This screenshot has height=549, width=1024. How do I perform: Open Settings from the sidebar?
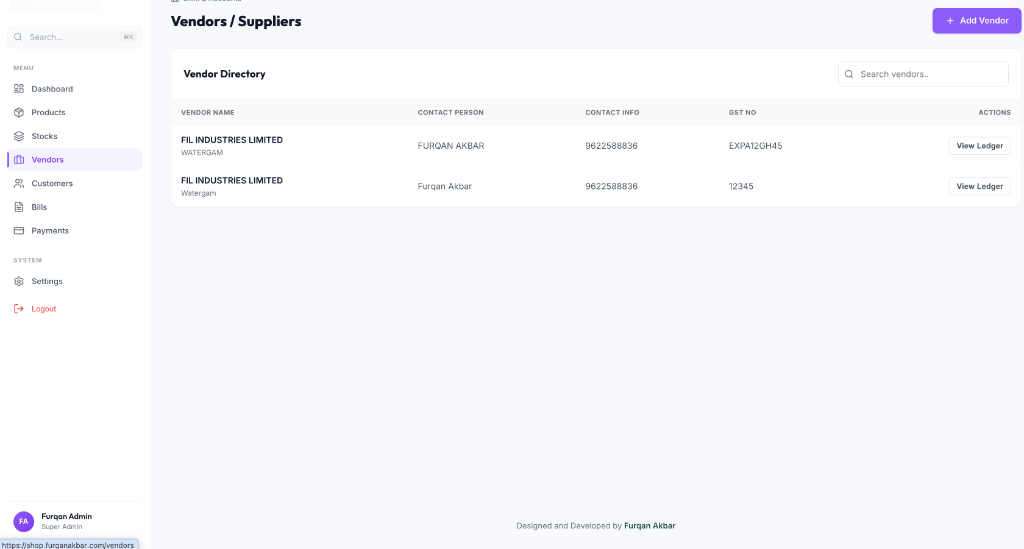coord(74,281)
